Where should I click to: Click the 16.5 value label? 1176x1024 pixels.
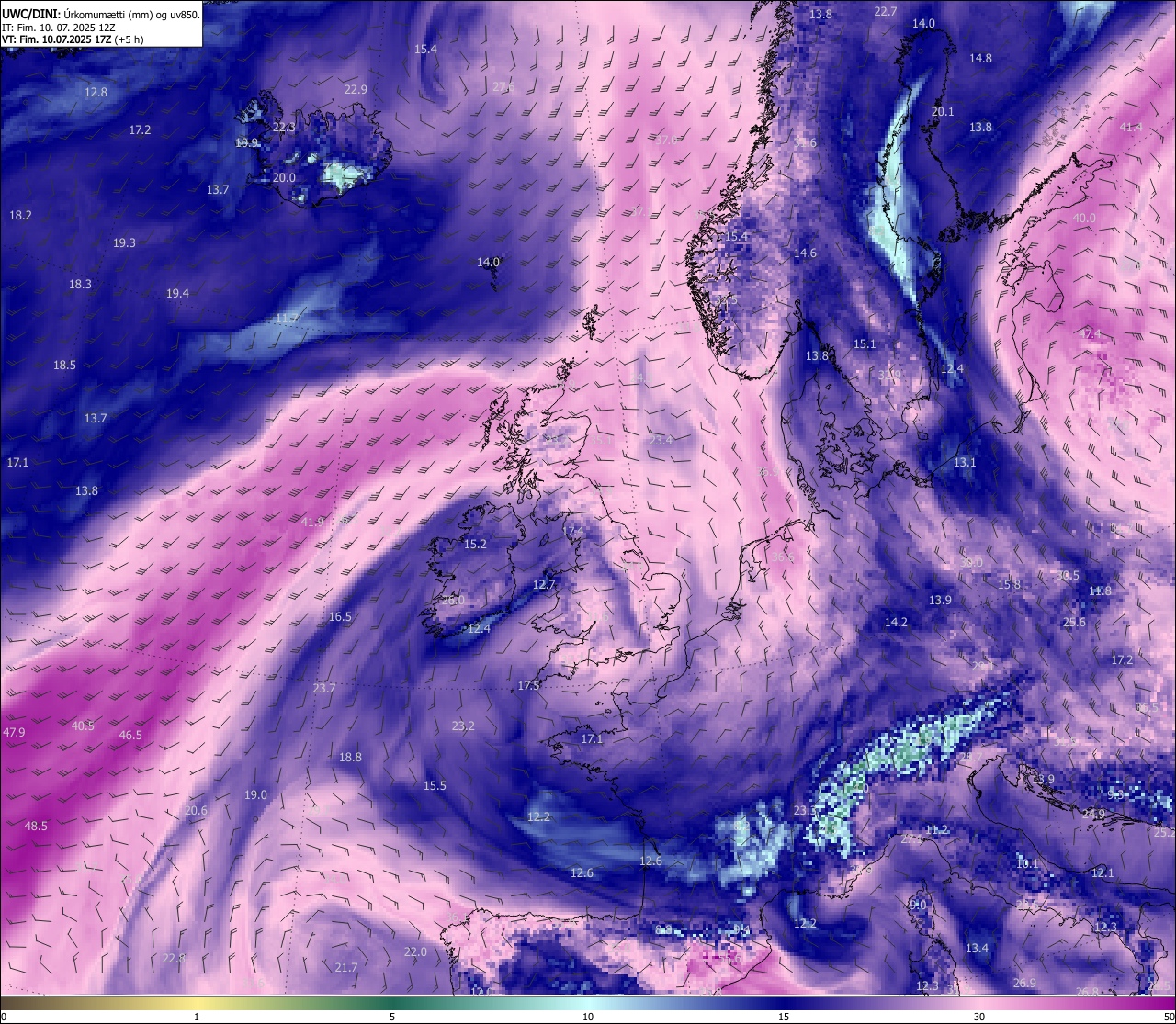point(340,617)
